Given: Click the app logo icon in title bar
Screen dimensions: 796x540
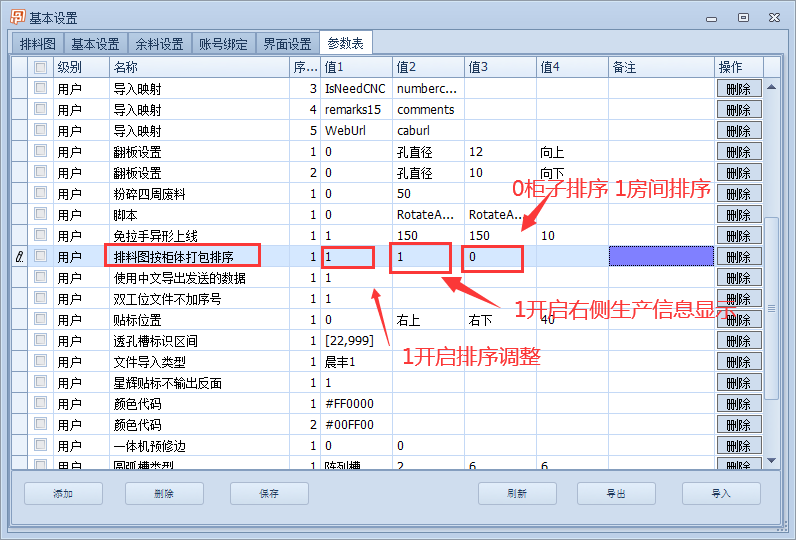Looking at the screenshot, I should 17,17.
